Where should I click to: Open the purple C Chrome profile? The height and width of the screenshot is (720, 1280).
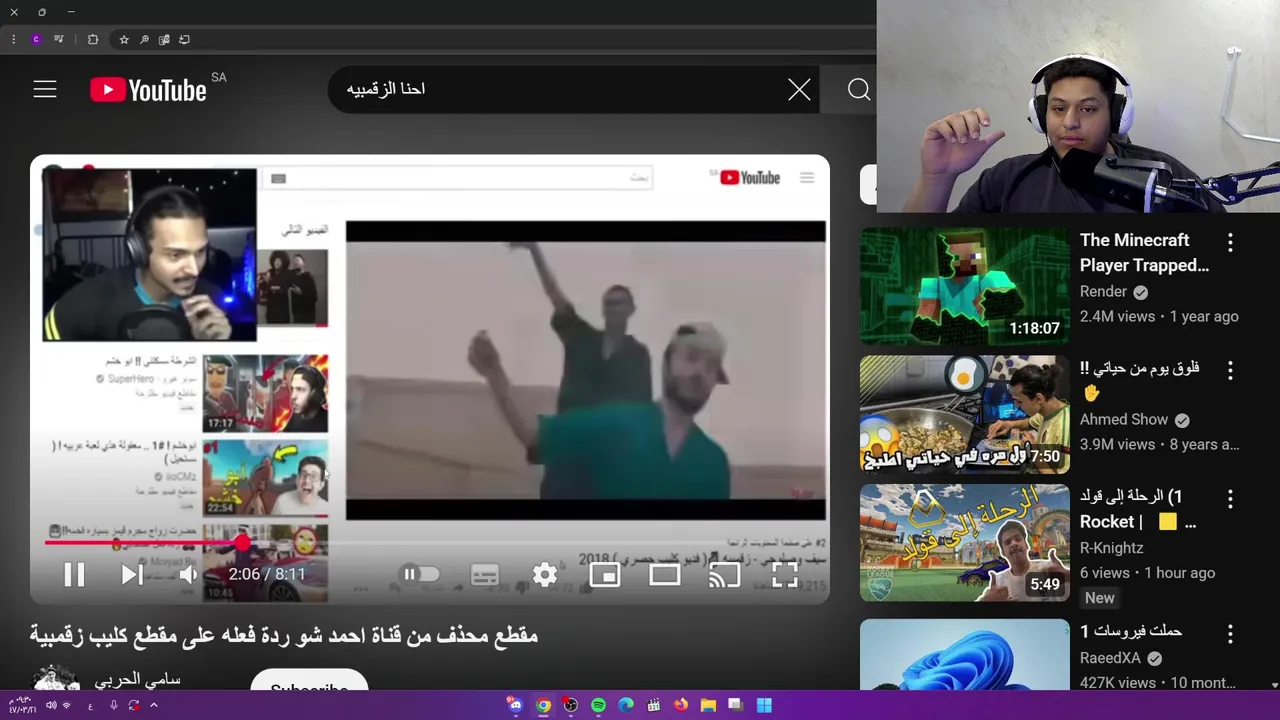pos(36,40)
